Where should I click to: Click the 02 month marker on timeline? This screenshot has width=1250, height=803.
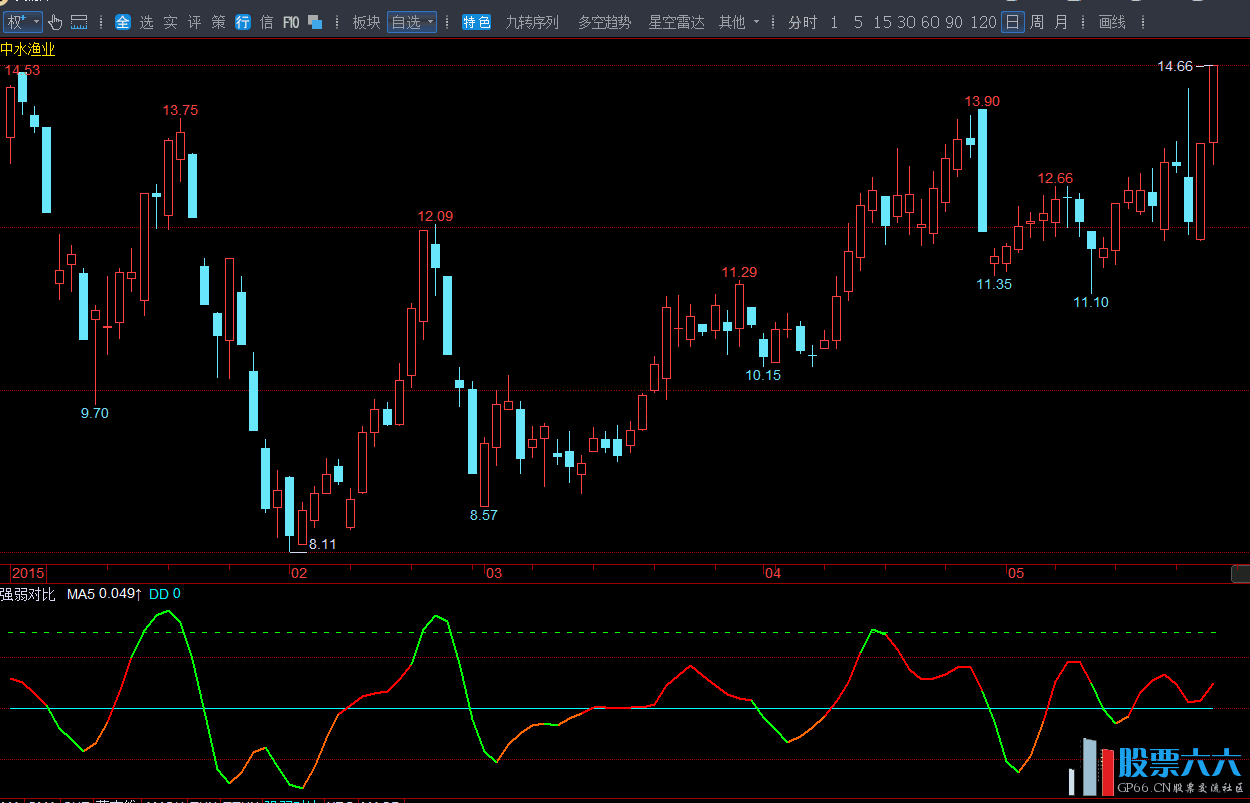(x=298, y=574)
